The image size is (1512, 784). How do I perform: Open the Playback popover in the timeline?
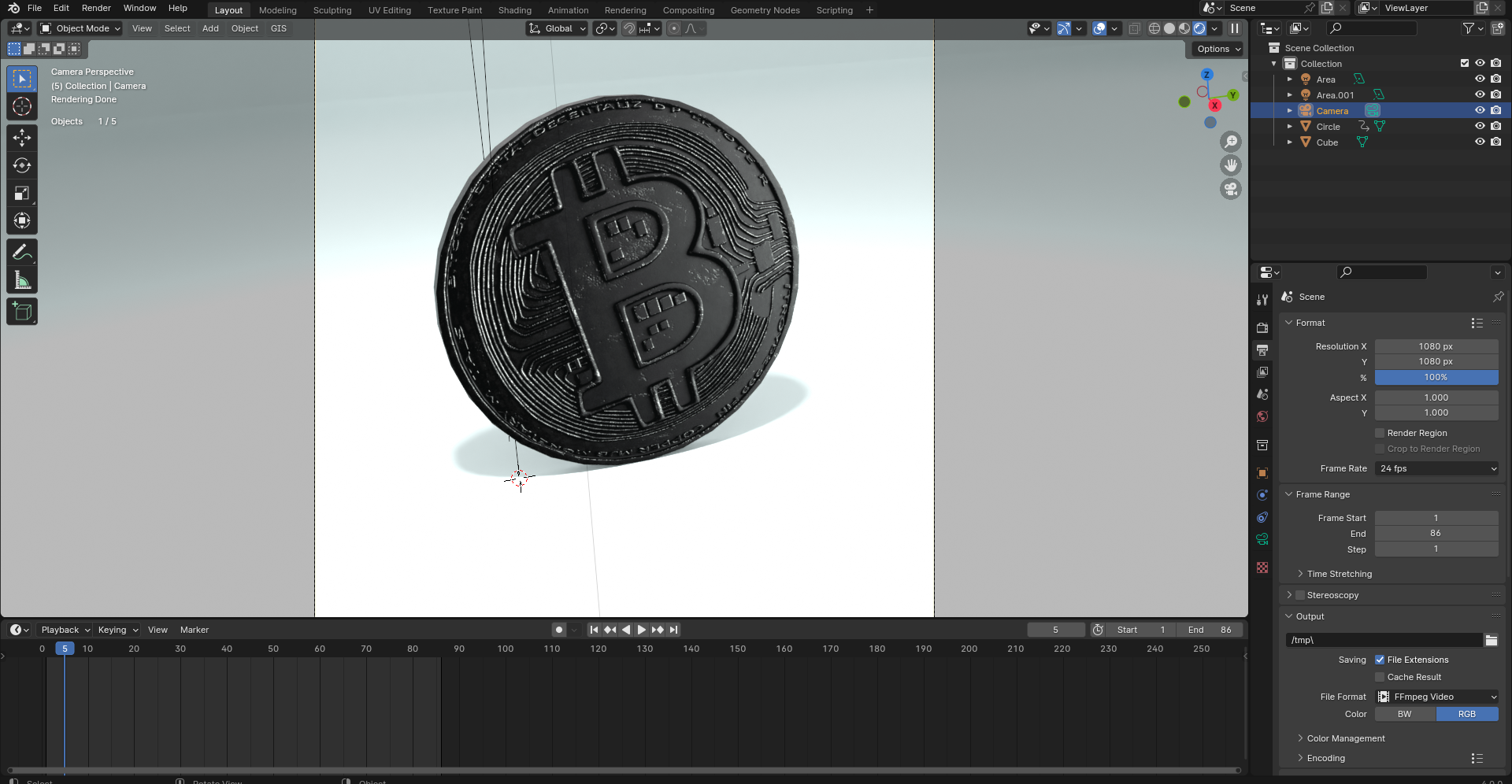click(x=65, y=630)
